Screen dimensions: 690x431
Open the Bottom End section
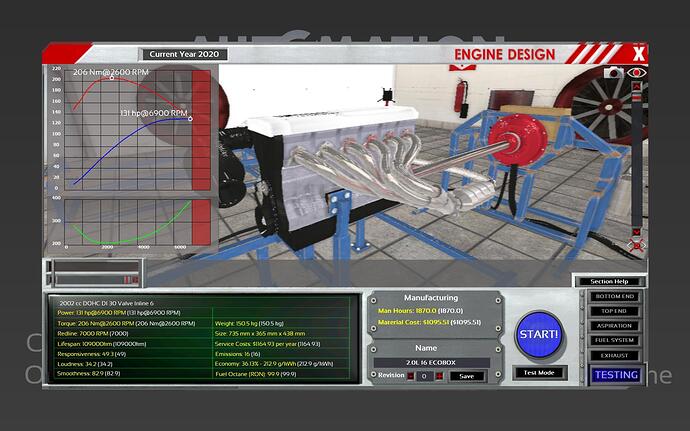[614, 297]
